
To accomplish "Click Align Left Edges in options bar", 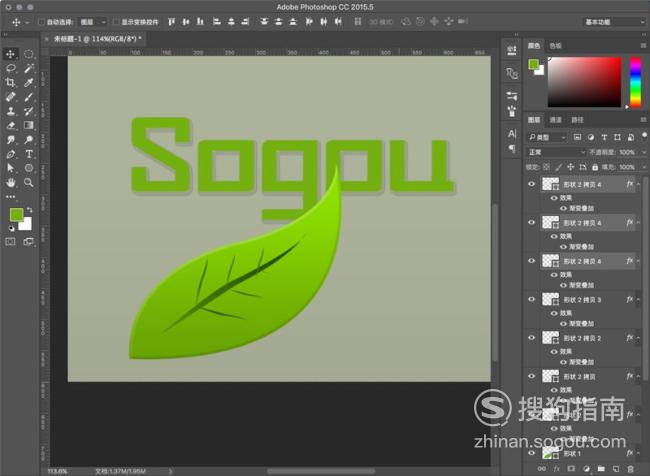I will [216, 22].
